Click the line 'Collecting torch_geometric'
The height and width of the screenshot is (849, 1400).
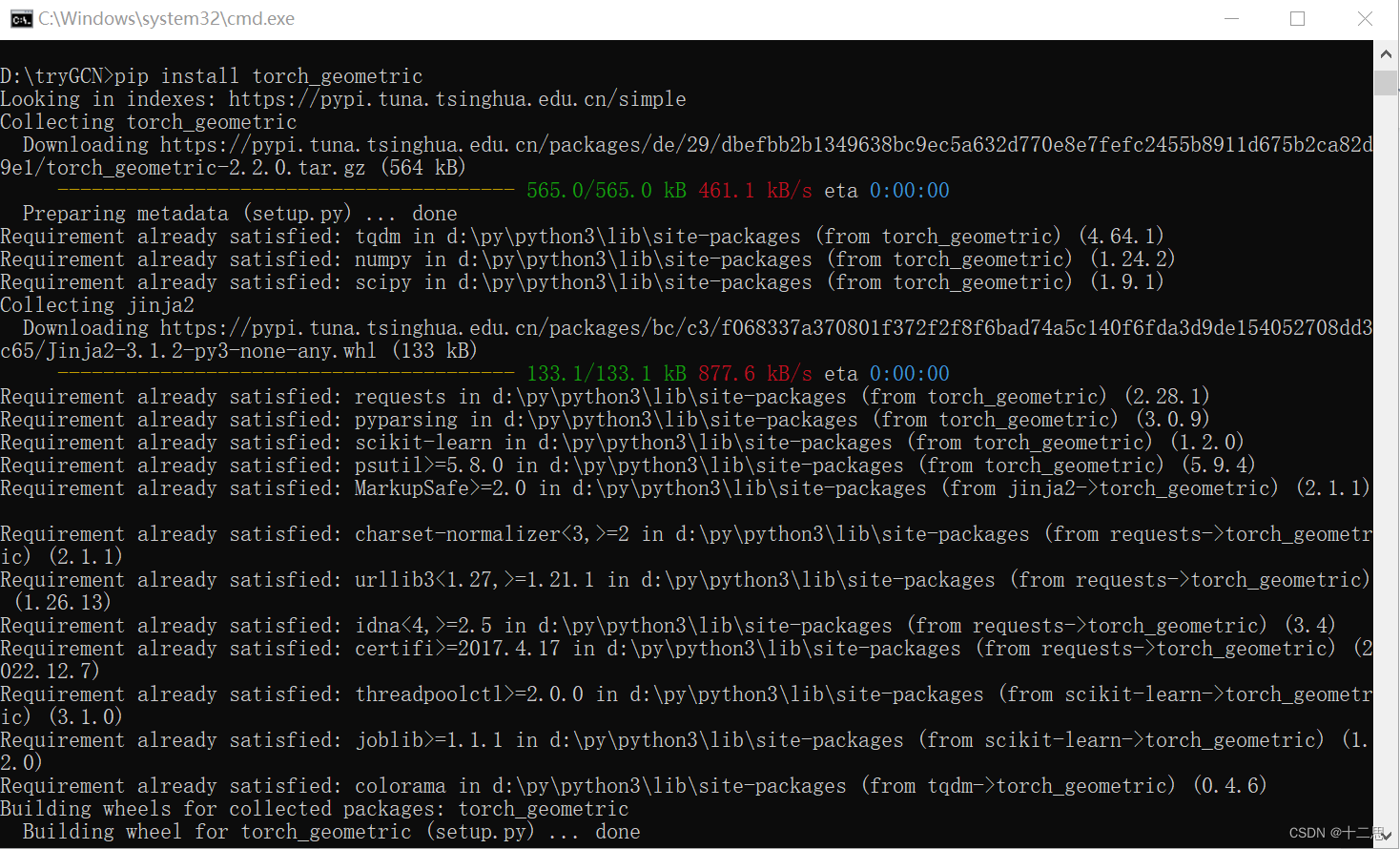(x=149, y=122)
